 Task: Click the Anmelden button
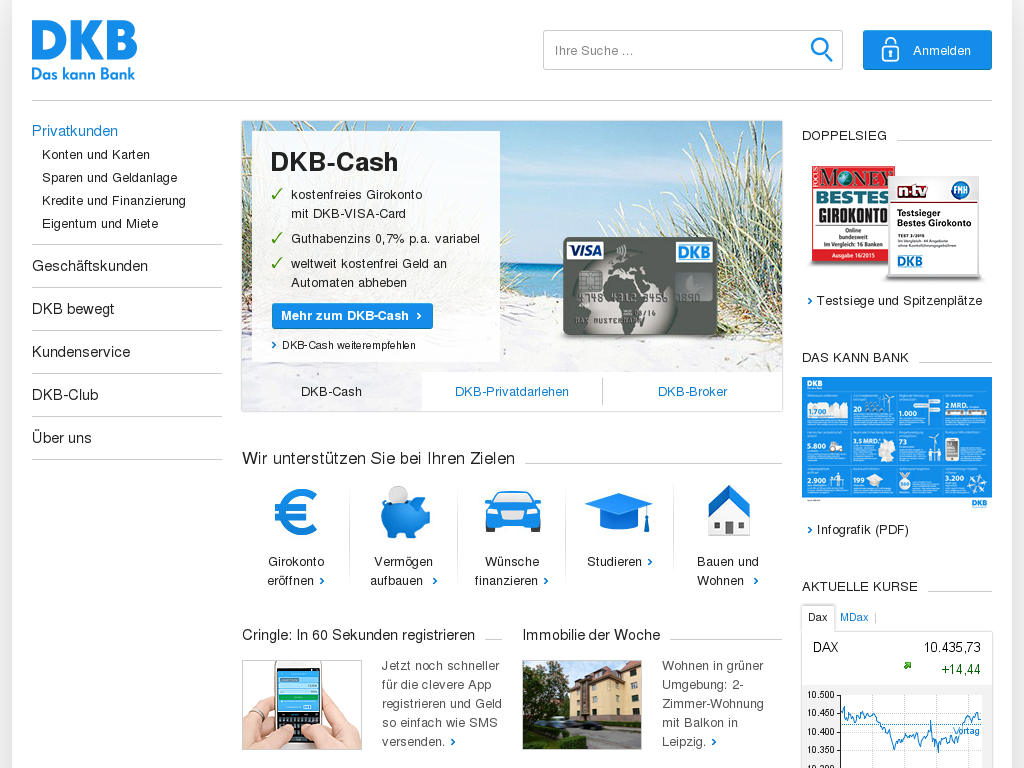pyautogui.click(x=927, y=50)
